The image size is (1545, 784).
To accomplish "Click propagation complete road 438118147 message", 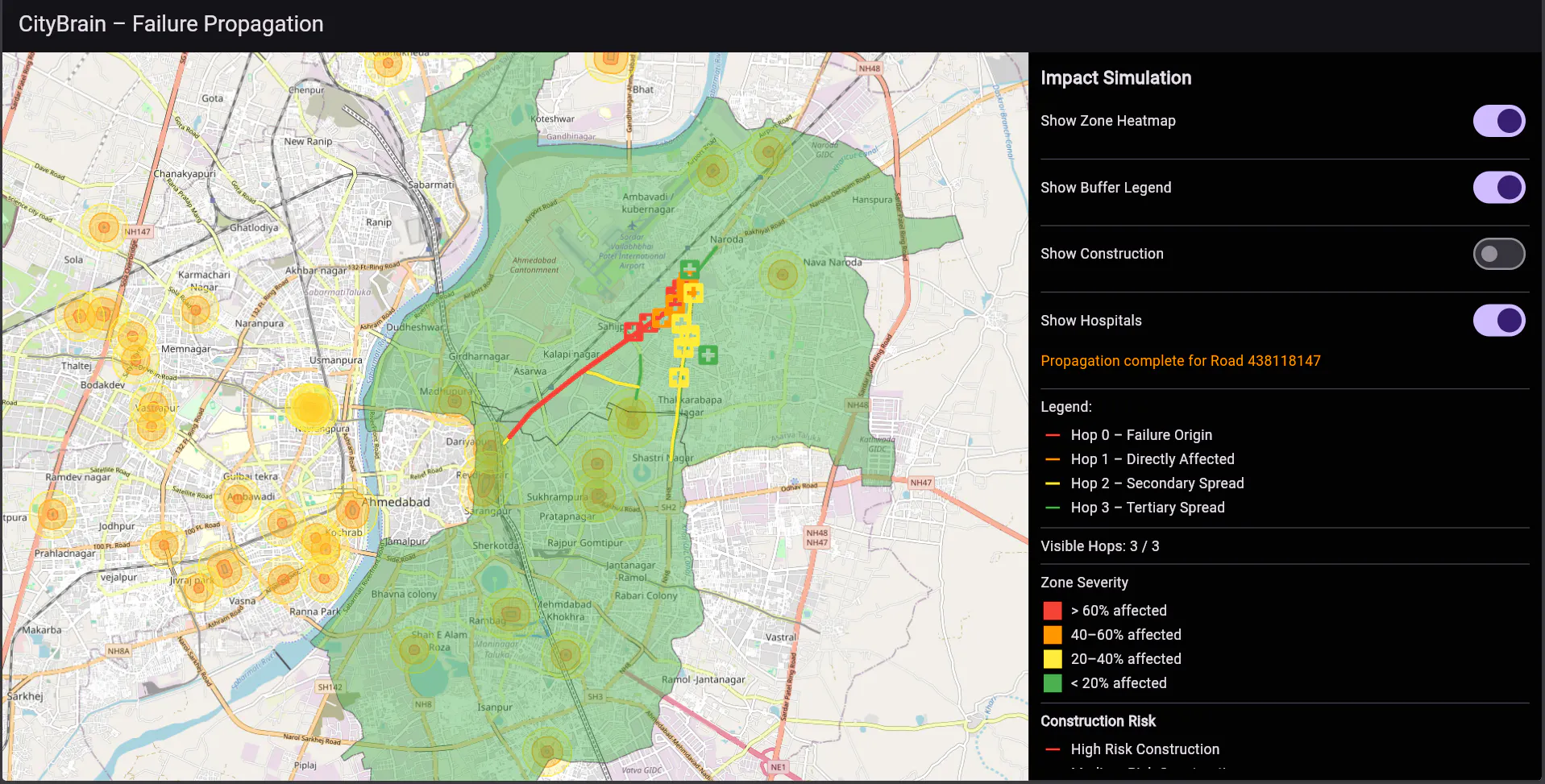I will (x=1180, y=361).
